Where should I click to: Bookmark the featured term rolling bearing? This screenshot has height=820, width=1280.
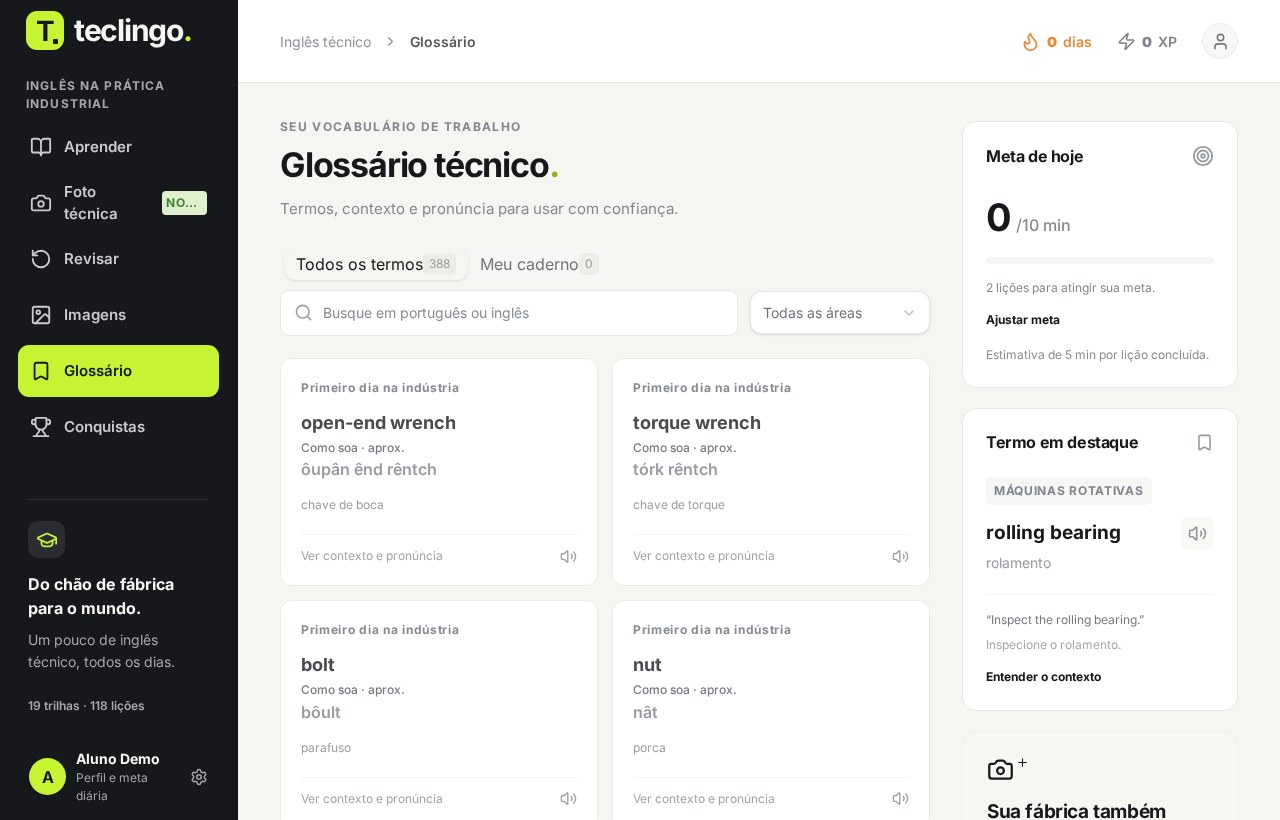[x=1204, y=443]
